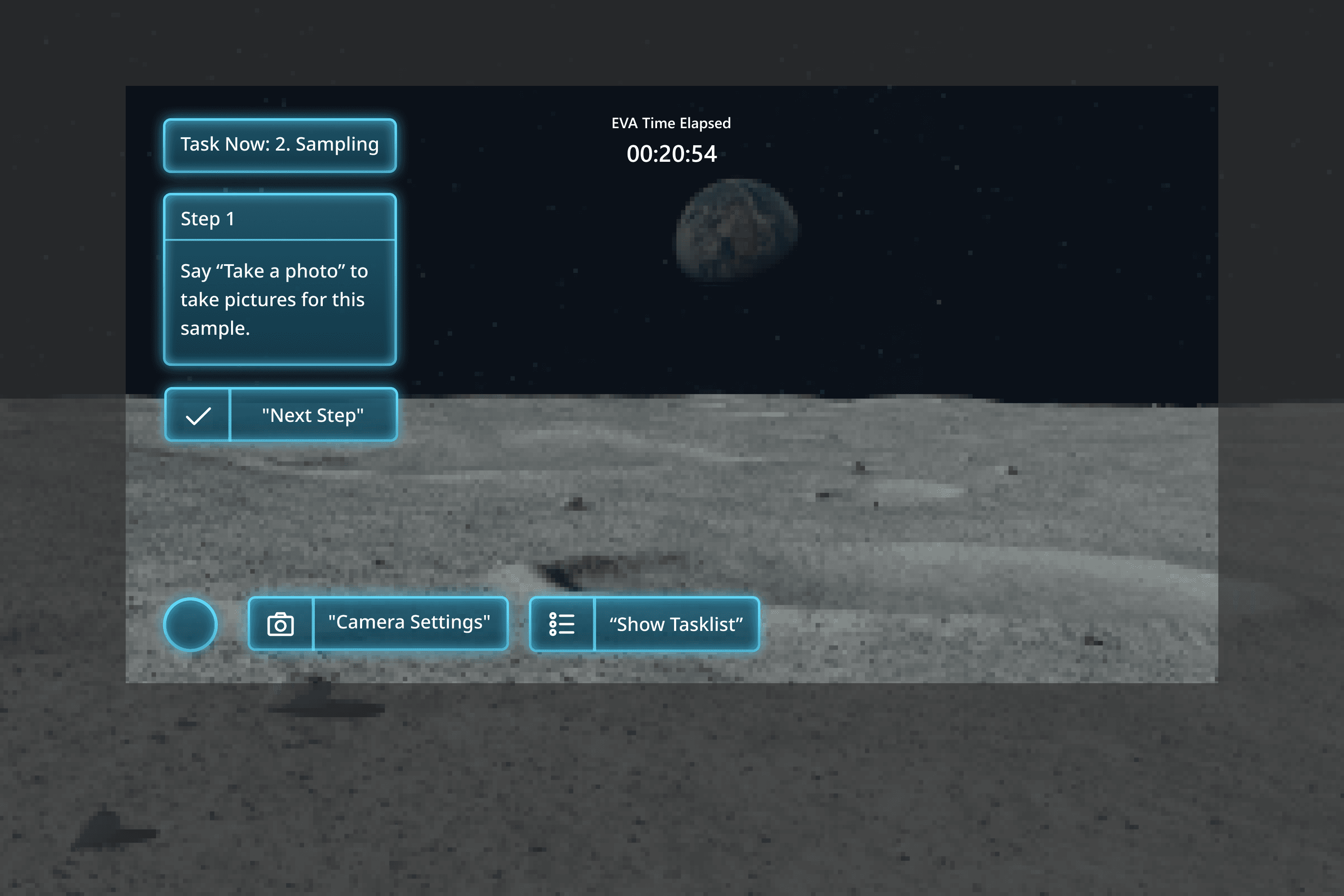Select "Show Tasklist" label
1344x896 pixels.
[x=676, y=625]
